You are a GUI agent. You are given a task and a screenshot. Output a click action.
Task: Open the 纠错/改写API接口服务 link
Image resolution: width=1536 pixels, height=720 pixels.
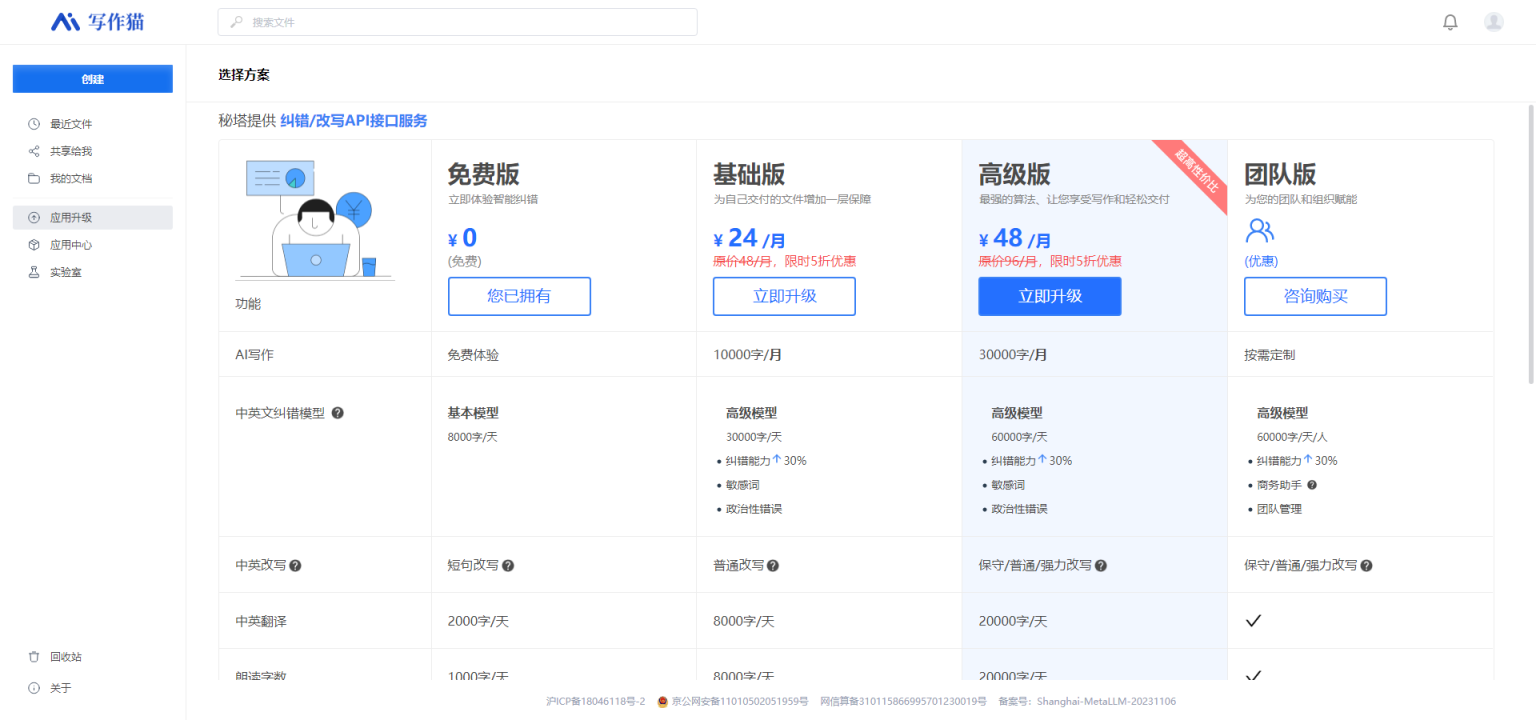pyautogui.click(x=353, y=121)
